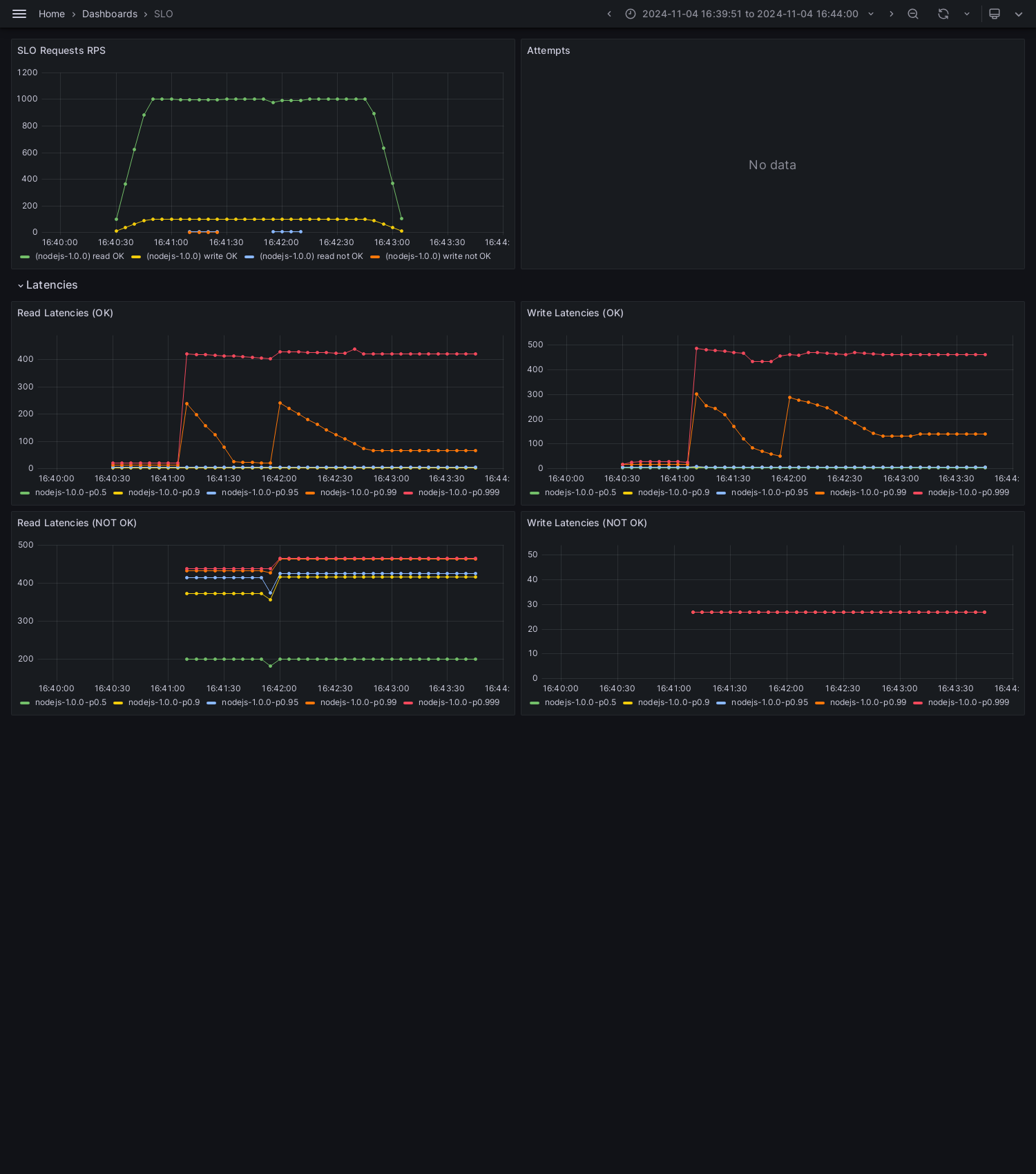1036x1174 pixels.
Task: Shift time range backward arrow
Action: 609,14
